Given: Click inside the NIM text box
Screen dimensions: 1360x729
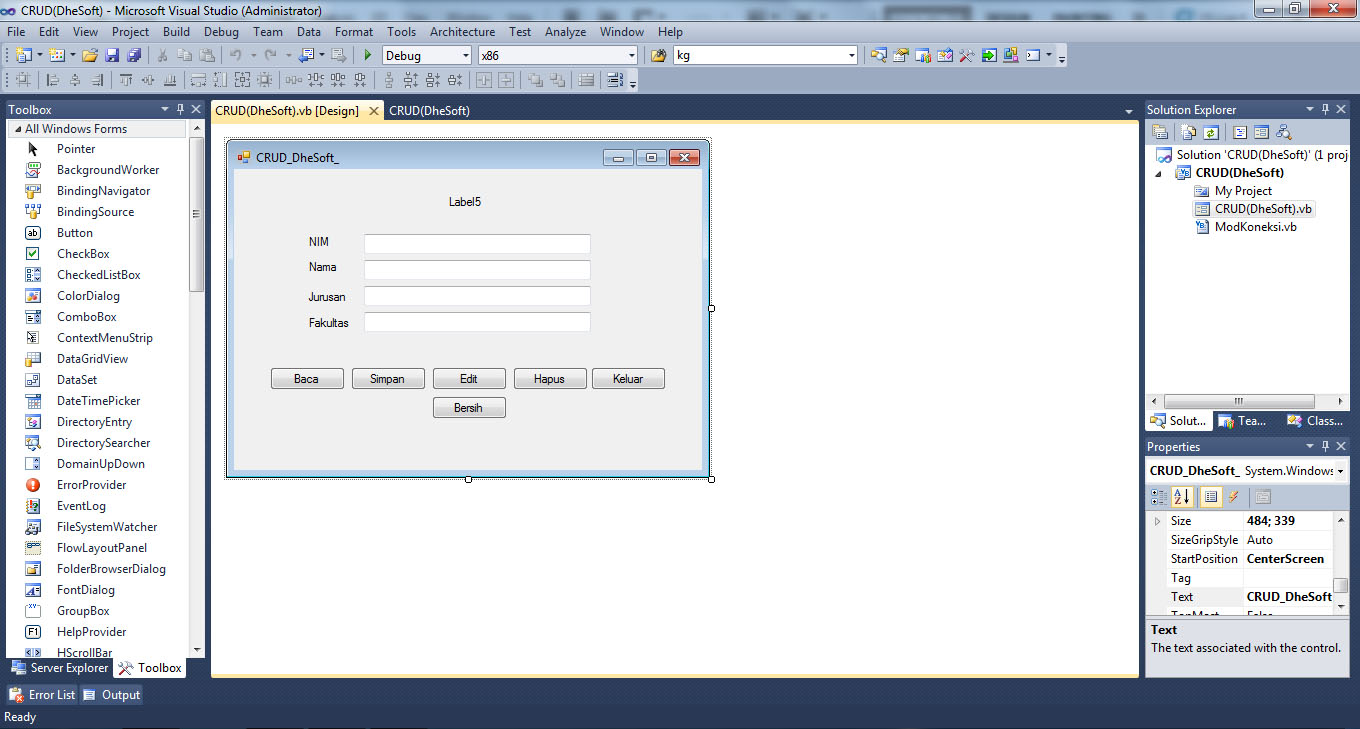Looking at the screenshot, I should point(477,243).
